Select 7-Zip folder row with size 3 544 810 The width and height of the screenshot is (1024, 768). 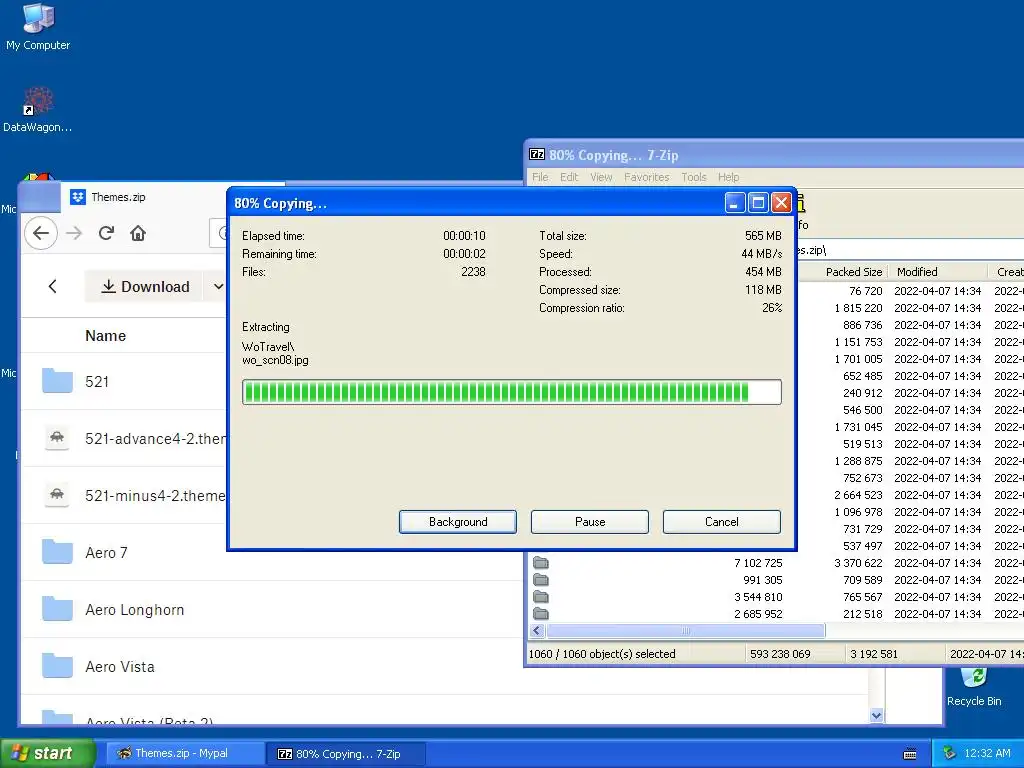tap(774, 597)
